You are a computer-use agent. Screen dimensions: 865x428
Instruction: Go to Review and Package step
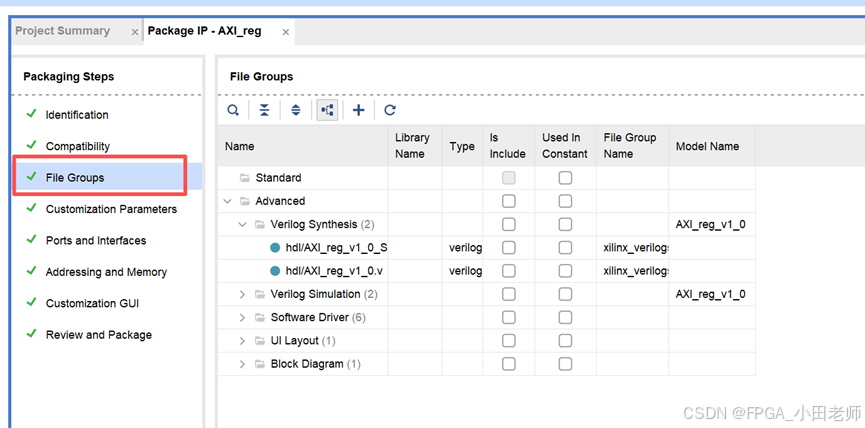[x=99, y=335]
